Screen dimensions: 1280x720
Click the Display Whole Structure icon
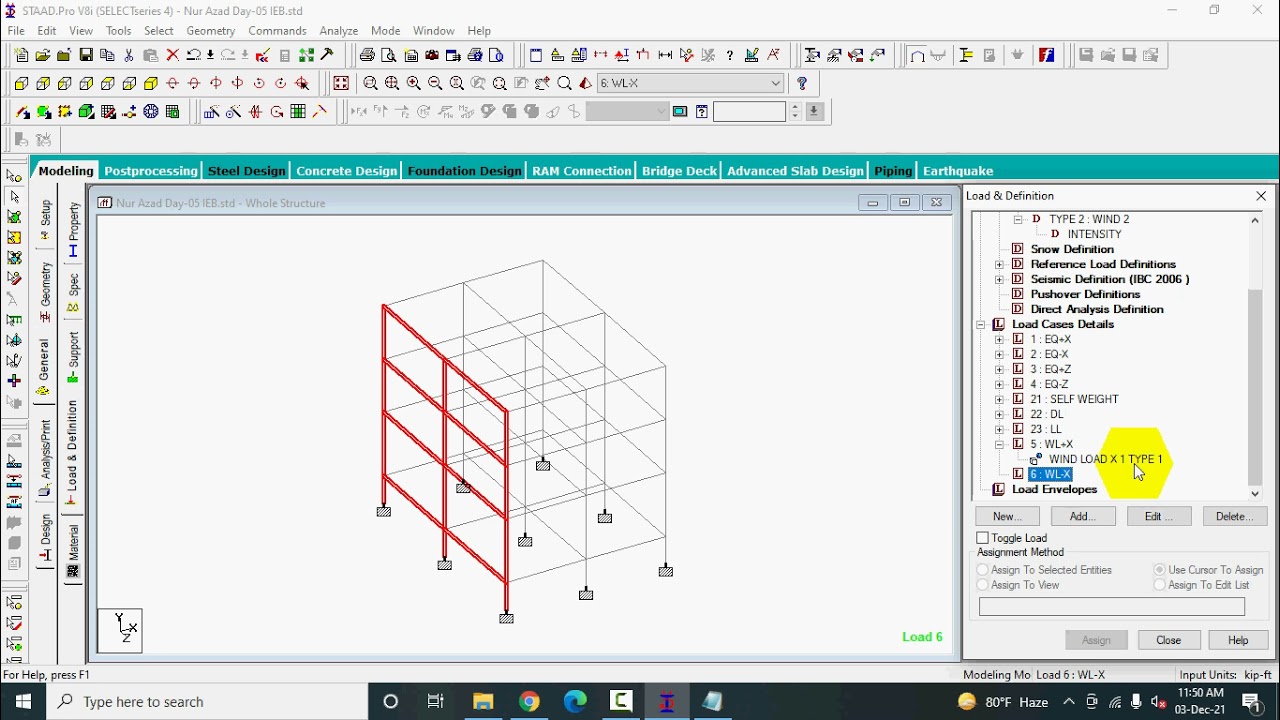coord(341,84)
